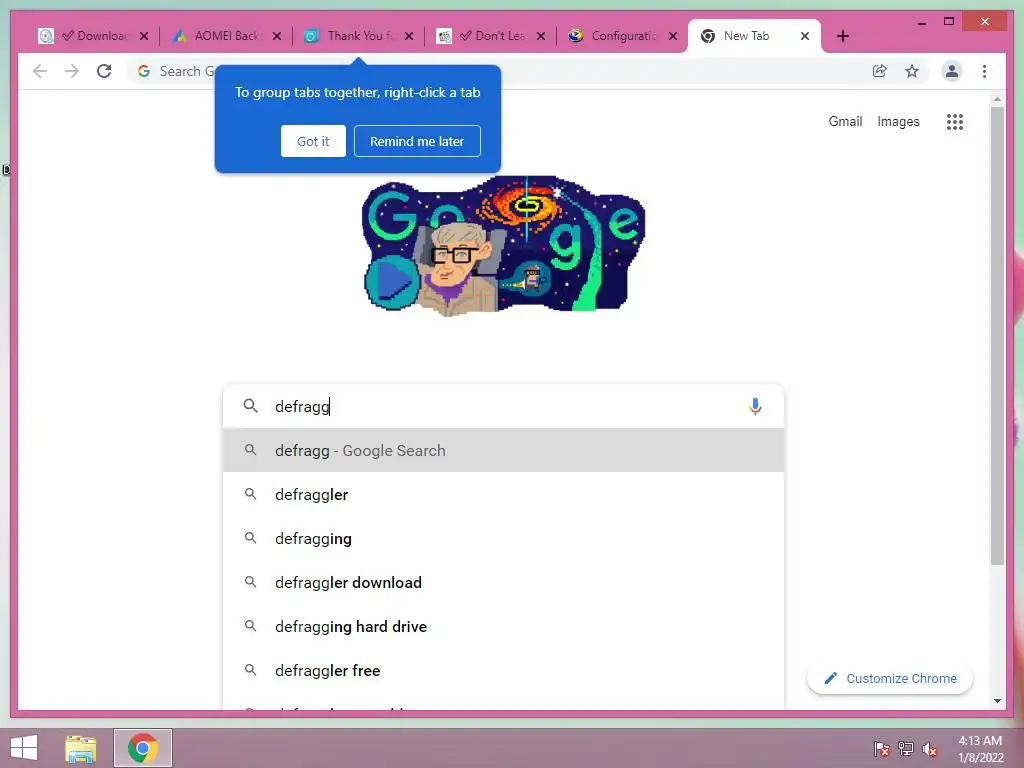
Task: Close the Download tab
Action: coord(144,36)
